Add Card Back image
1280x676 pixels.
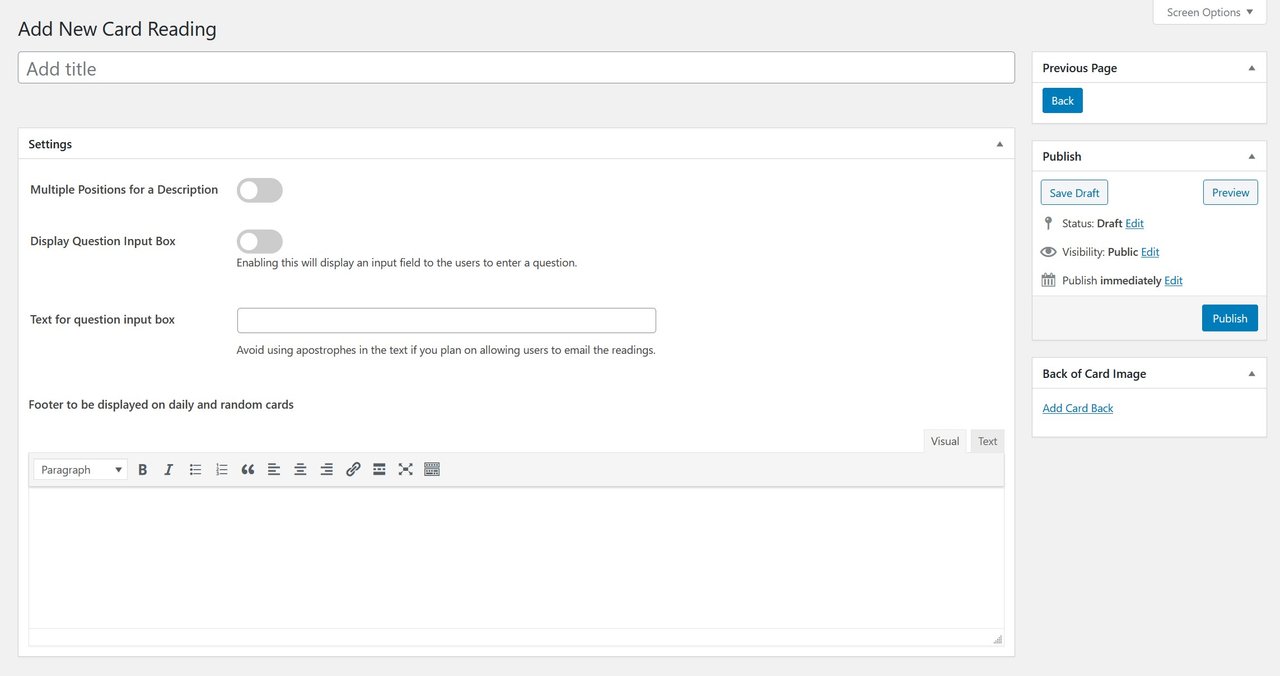click(1077, 408)
